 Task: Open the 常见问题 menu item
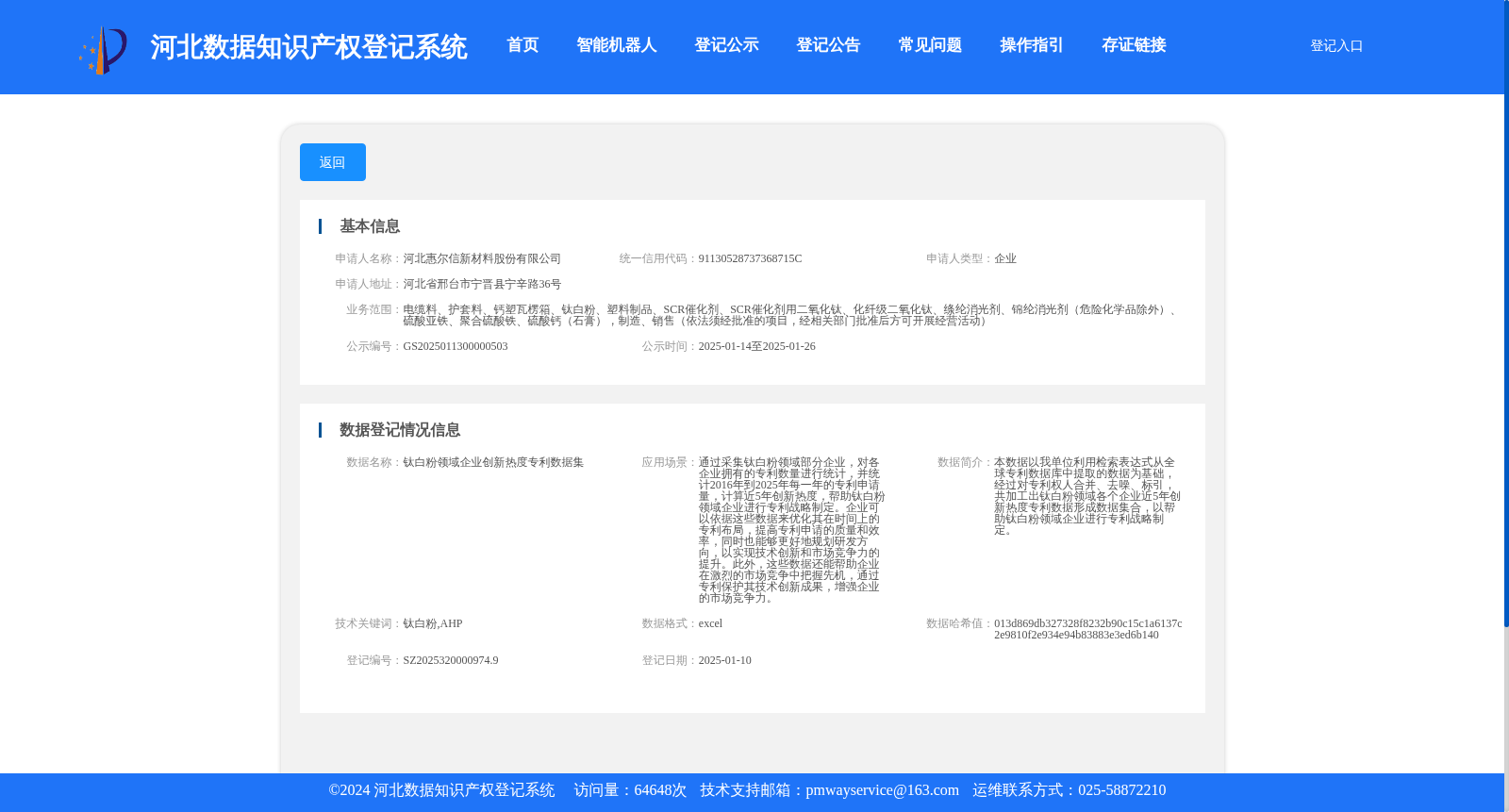[x=930, y=45]
